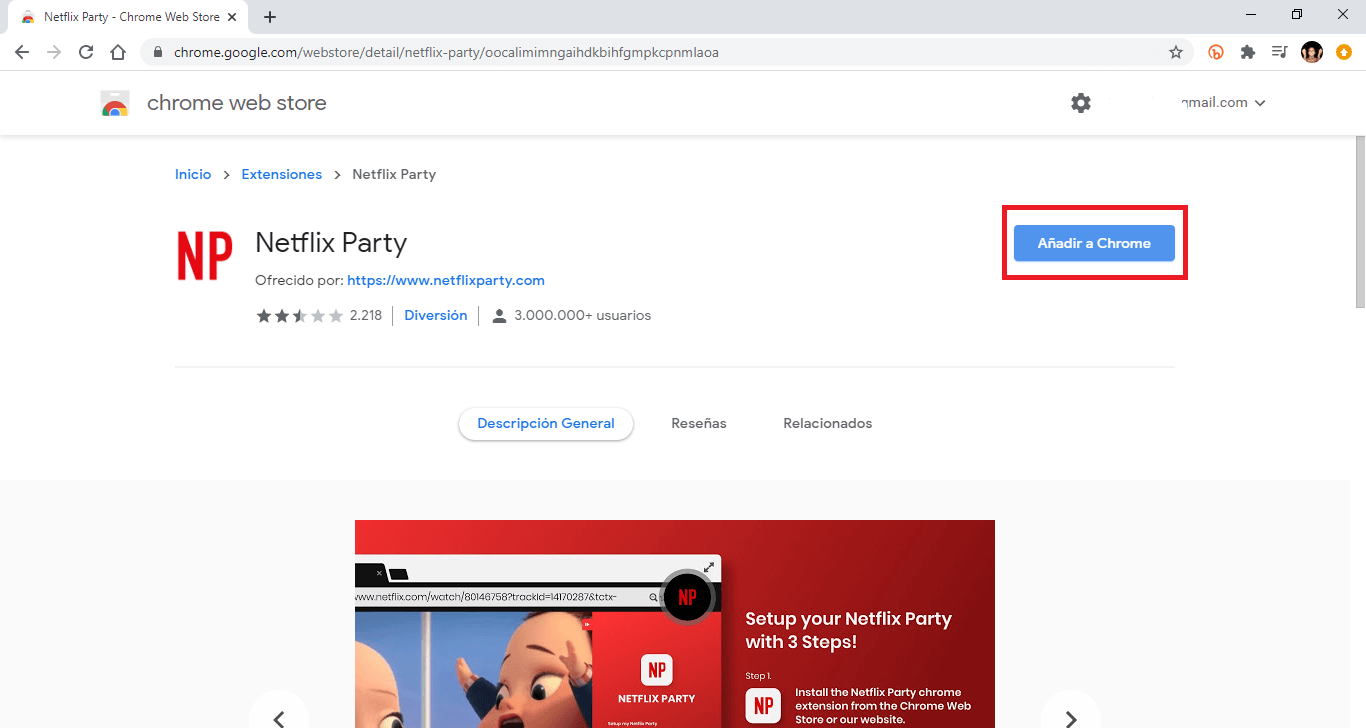Open the browser home page icon
The width and height of the screenshot is (1366, 728).
(x=118, y=52)
